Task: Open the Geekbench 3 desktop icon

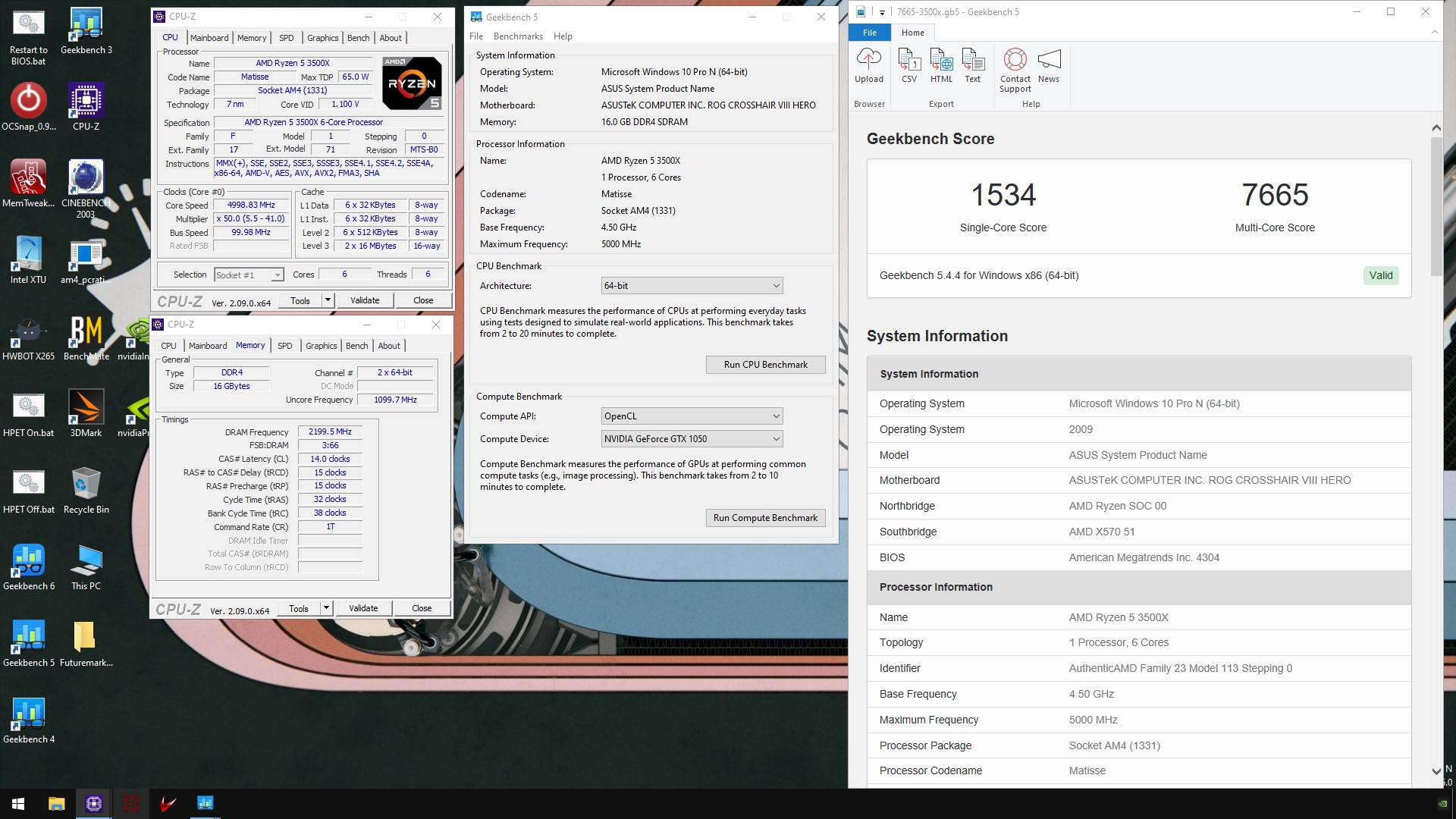Action: point(86,31)
